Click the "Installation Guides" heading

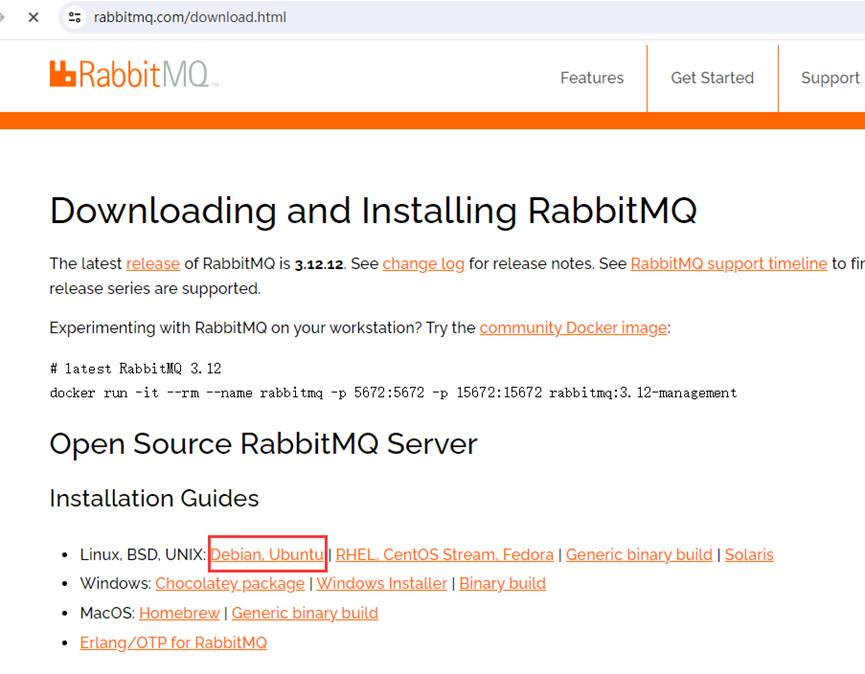[x=154, y=498]
